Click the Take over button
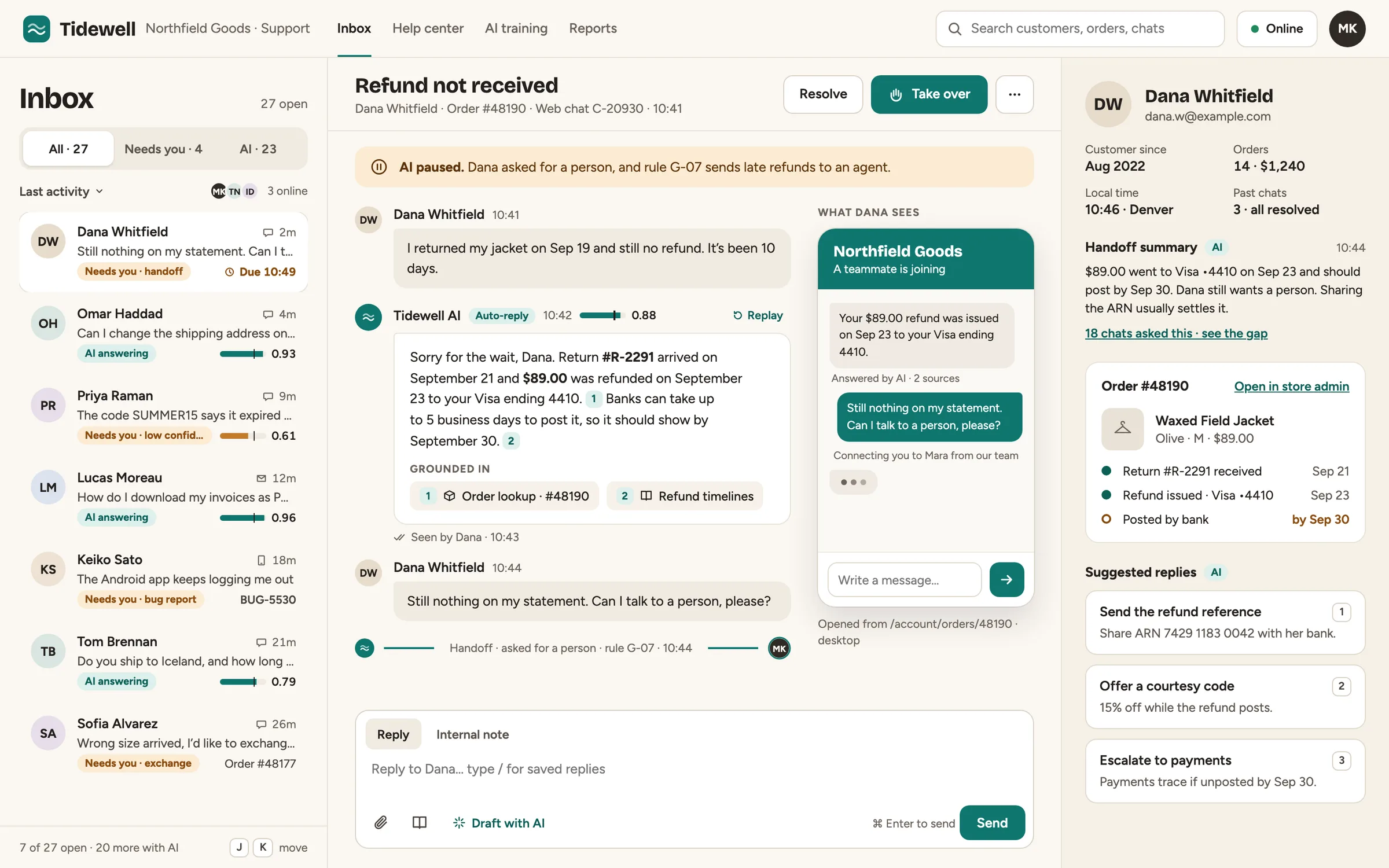This screenshot has width=1389, height=868. click(x=929, y=94)
